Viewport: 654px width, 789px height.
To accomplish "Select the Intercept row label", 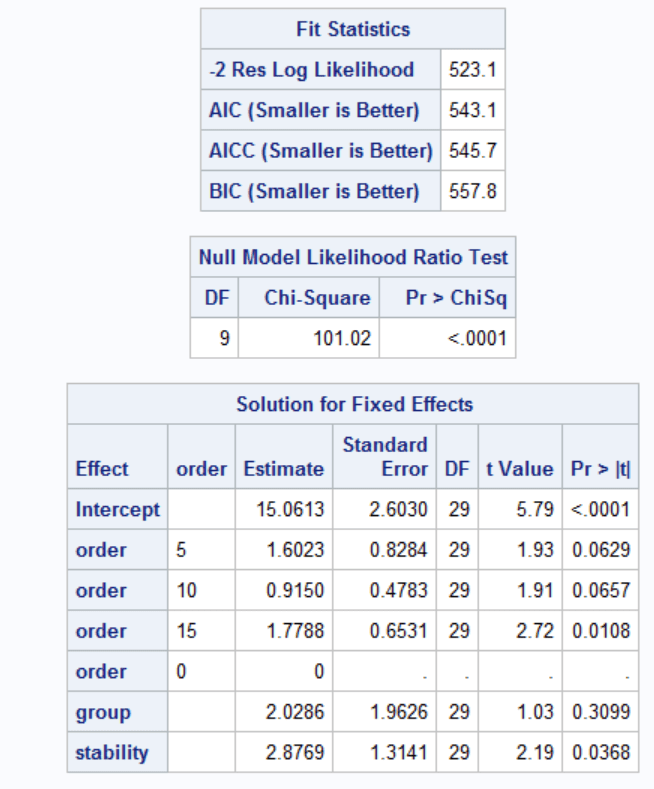I will pyautogui.click(x=118, y=509).
